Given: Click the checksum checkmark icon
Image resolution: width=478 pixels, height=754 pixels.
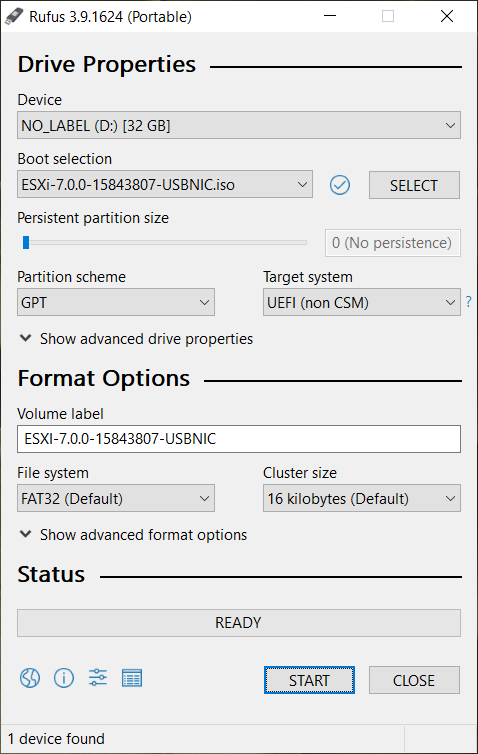Looking at the screenshot, I should point(340,185).
